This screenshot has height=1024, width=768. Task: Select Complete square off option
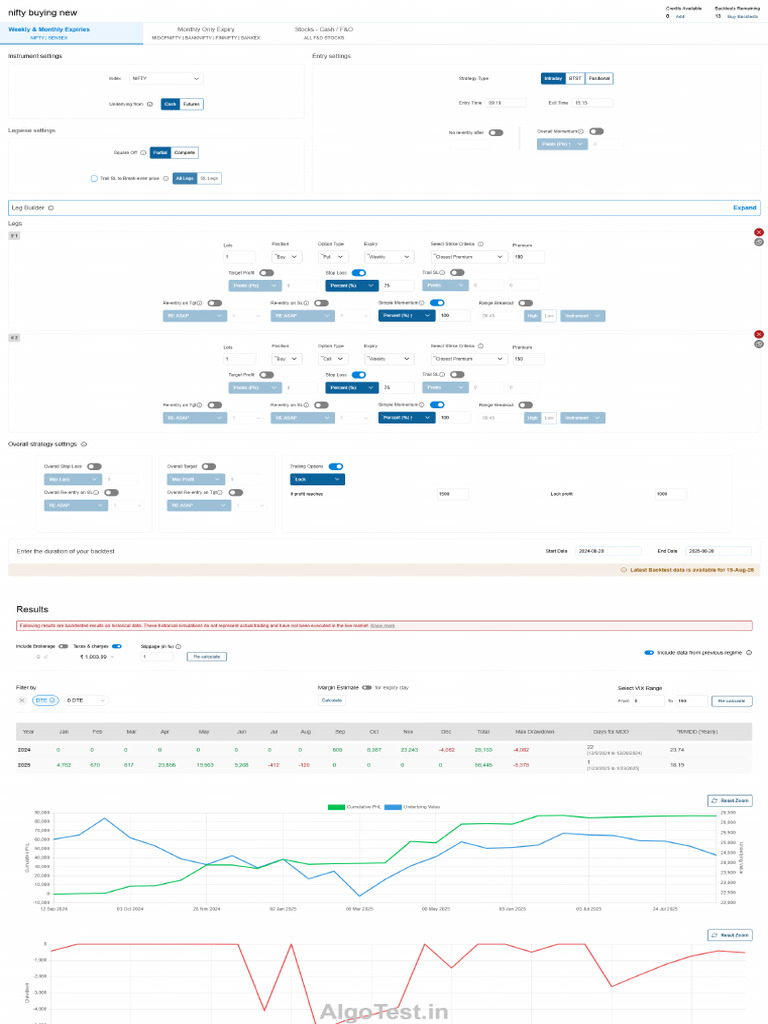tap(185, 153)
